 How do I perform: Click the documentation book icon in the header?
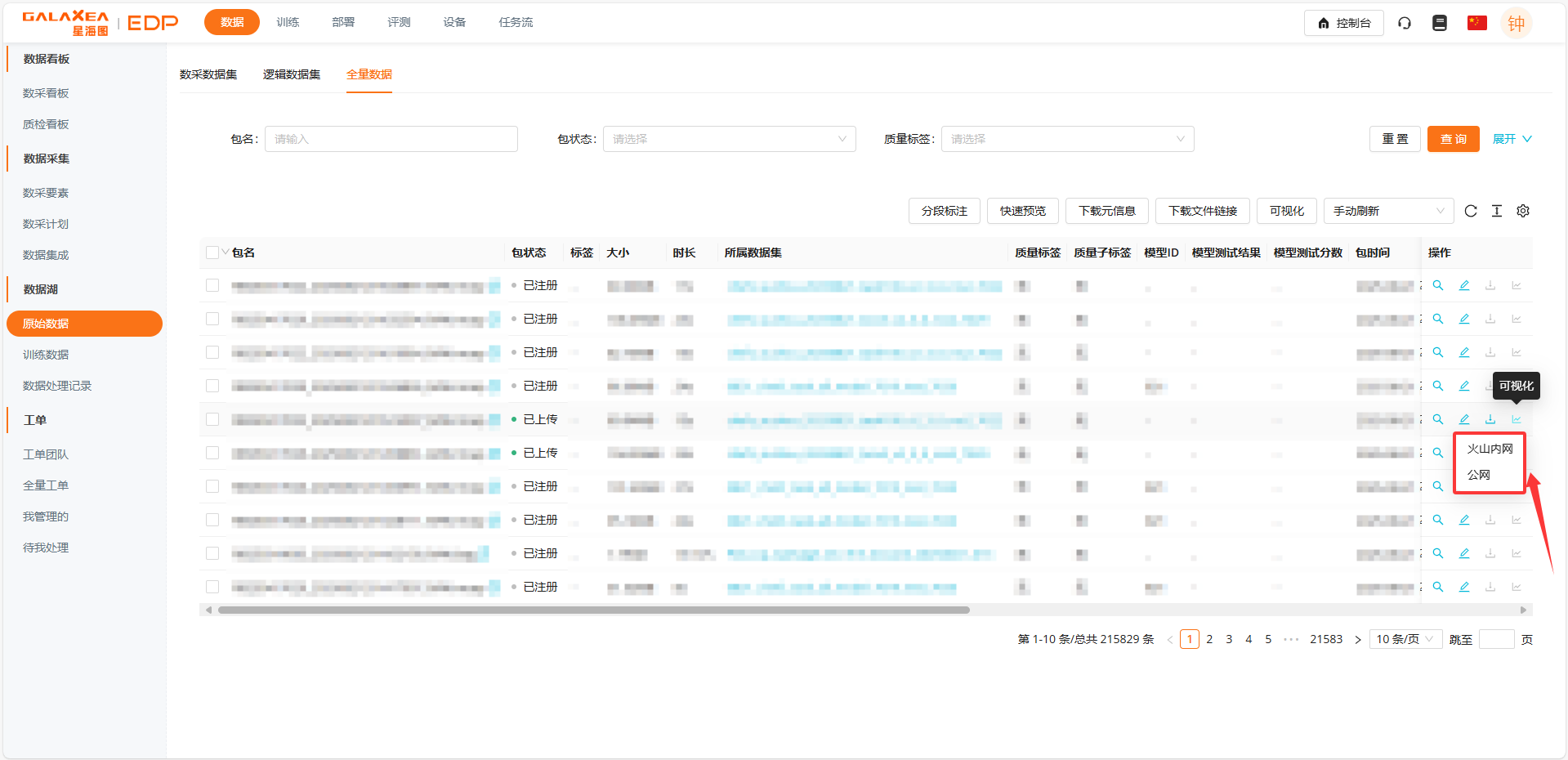(1440, 23)
